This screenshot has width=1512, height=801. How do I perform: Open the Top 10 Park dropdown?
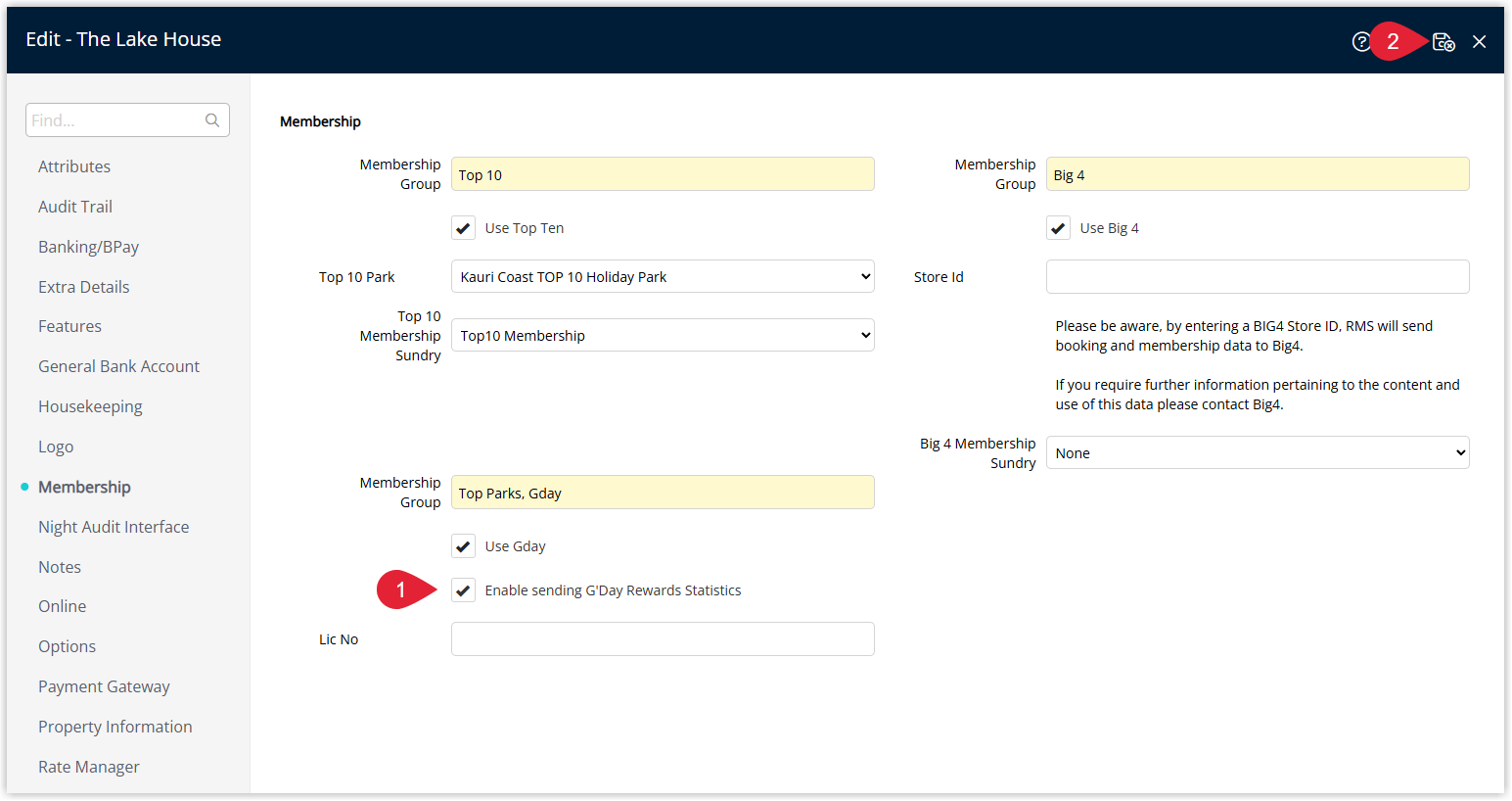point(663,276)
